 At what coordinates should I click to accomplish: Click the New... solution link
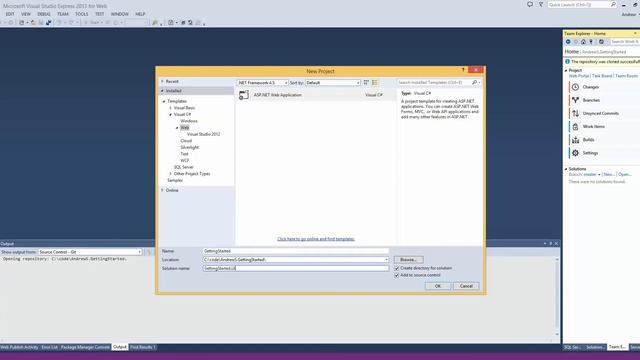pos(609,175)
